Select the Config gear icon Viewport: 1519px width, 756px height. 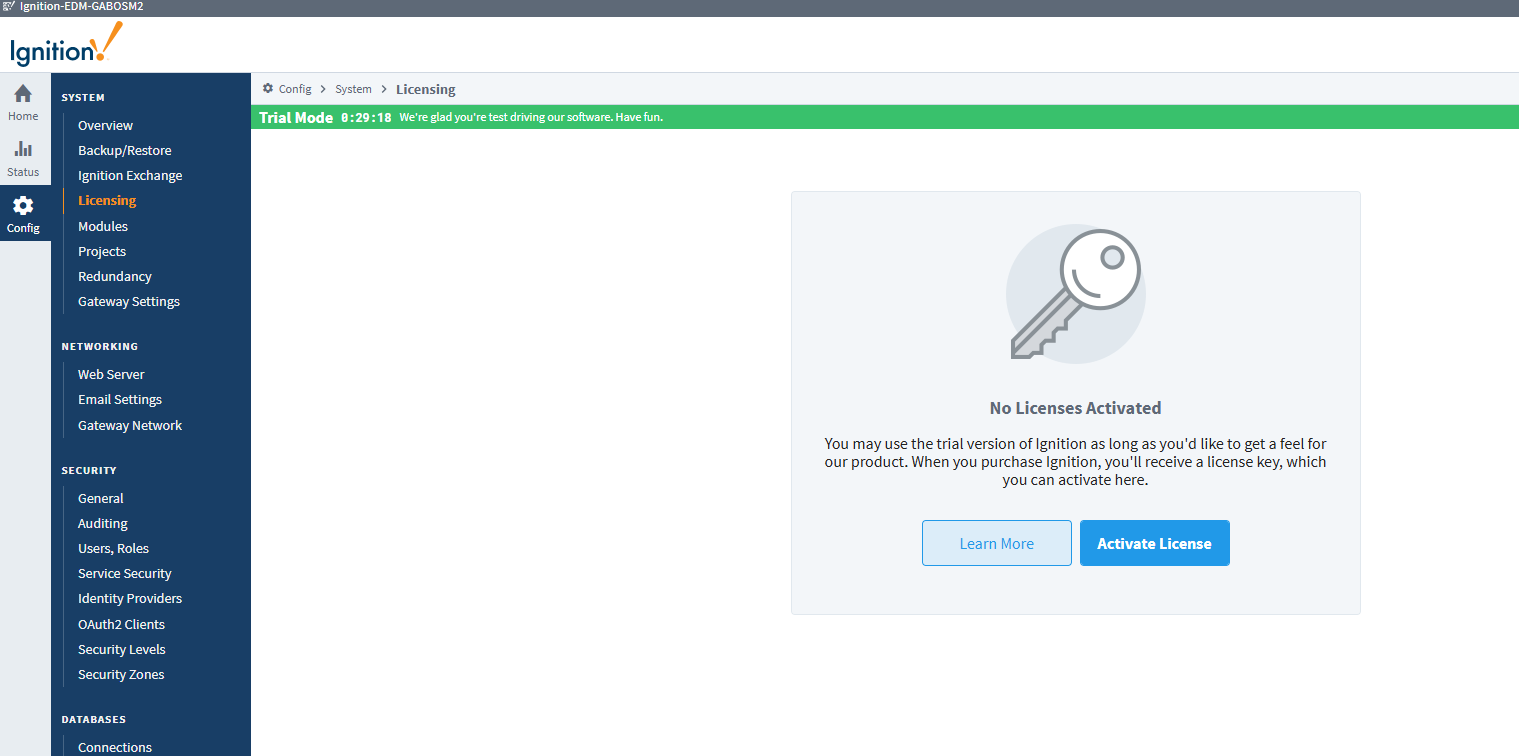(23, 206)
